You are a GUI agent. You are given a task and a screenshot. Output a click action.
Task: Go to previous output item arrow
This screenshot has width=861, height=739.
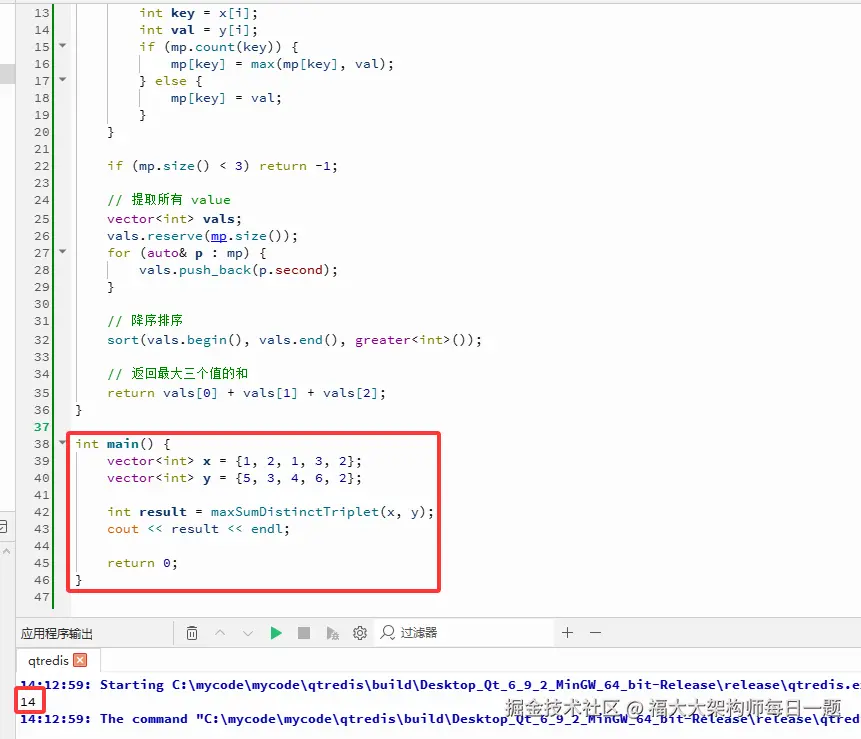220,633
